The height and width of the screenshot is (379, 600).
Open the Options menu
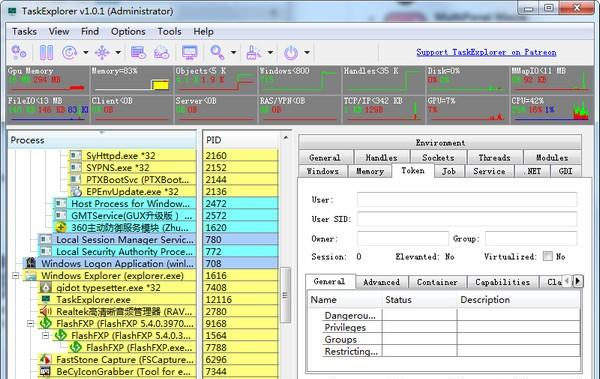tap(128, 31)
